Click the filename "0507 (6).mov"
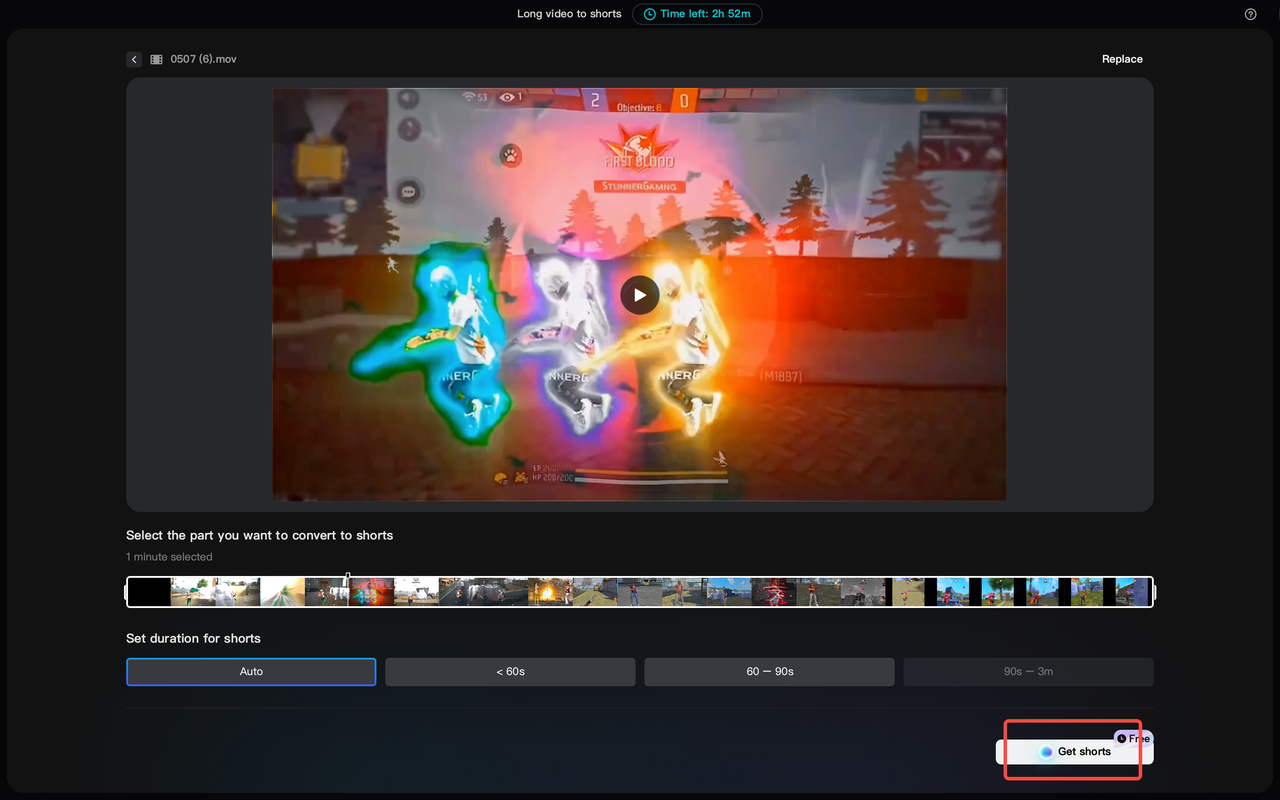Screen dimensions: 1280x800 203,59
